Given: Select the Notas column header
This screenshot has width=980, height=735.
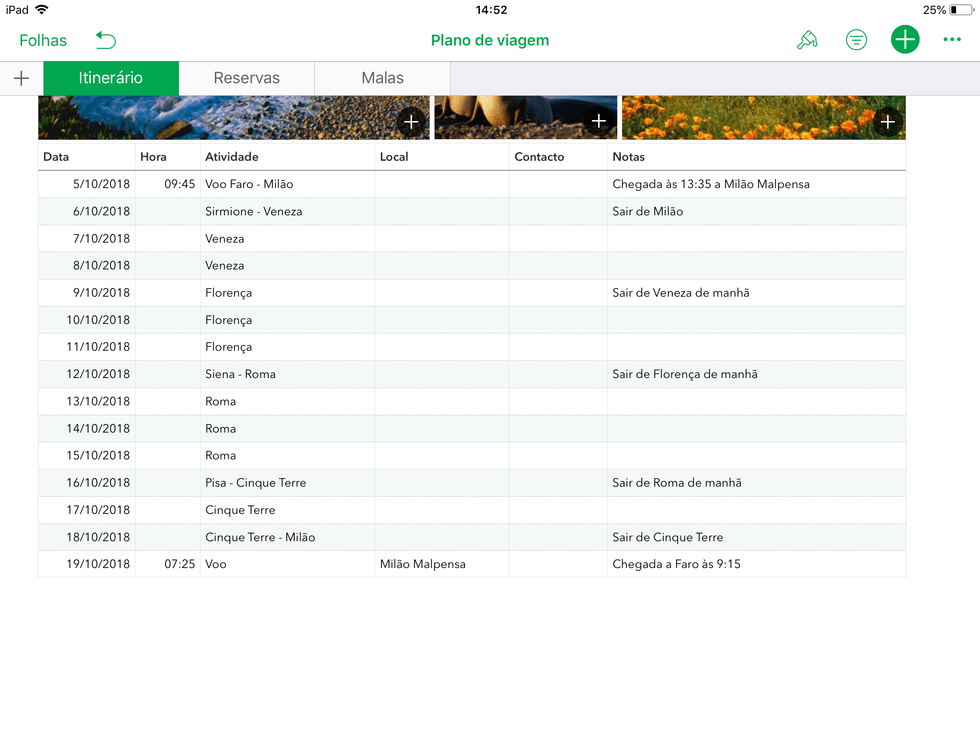Looking at the screenshot, I should [x=756, y=157].
